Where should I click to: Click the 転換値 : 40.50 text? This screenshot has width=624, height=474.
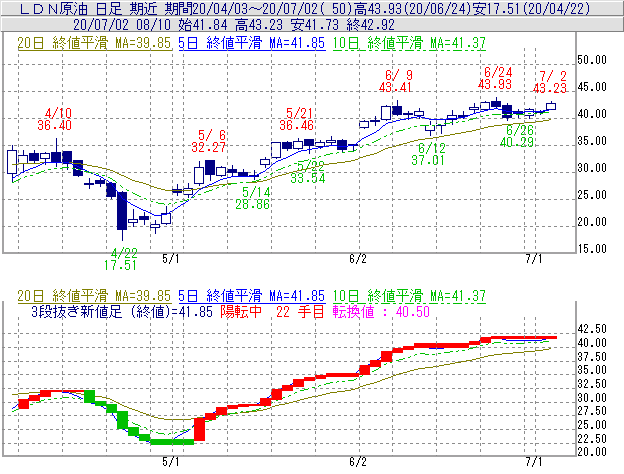tap(381, 311)
